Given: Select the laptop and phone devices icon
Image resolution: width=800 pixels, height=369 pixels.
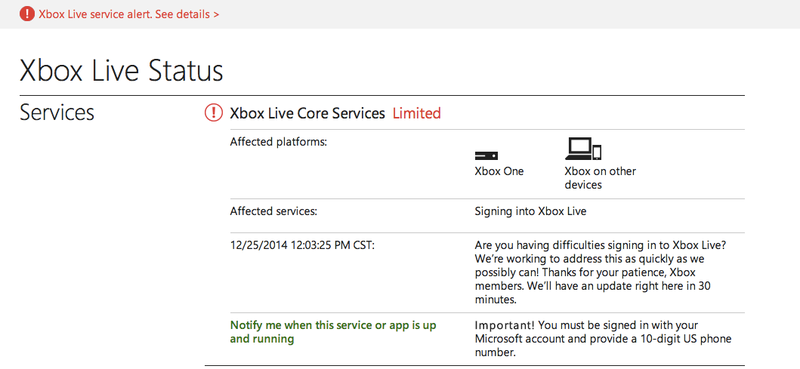Looking at the screenshot, I should coord(583,149).
